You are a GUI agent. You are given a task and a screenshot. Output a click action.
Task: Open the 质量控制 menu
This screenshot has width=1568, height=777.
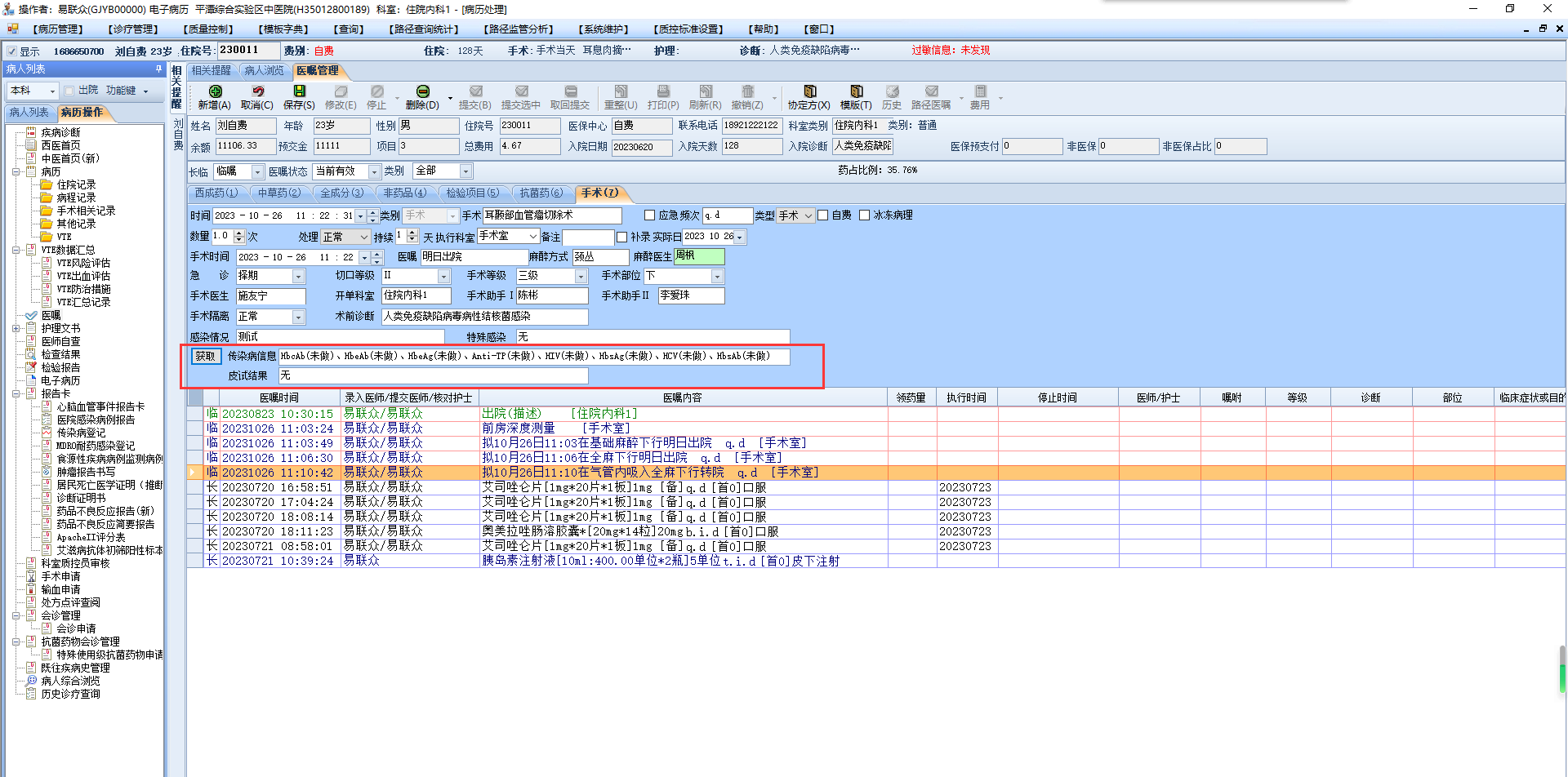(x=209, y=29)
